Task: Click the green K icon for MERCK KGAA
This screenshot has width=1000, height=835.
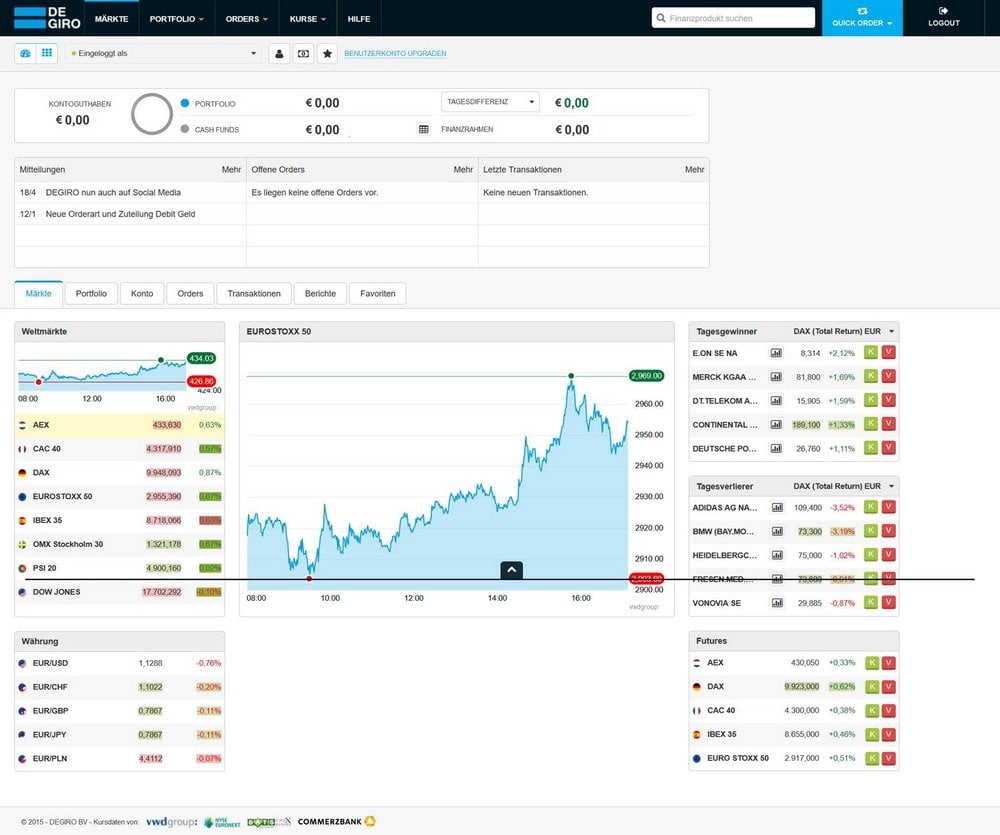Action: (x=871, y=376)
